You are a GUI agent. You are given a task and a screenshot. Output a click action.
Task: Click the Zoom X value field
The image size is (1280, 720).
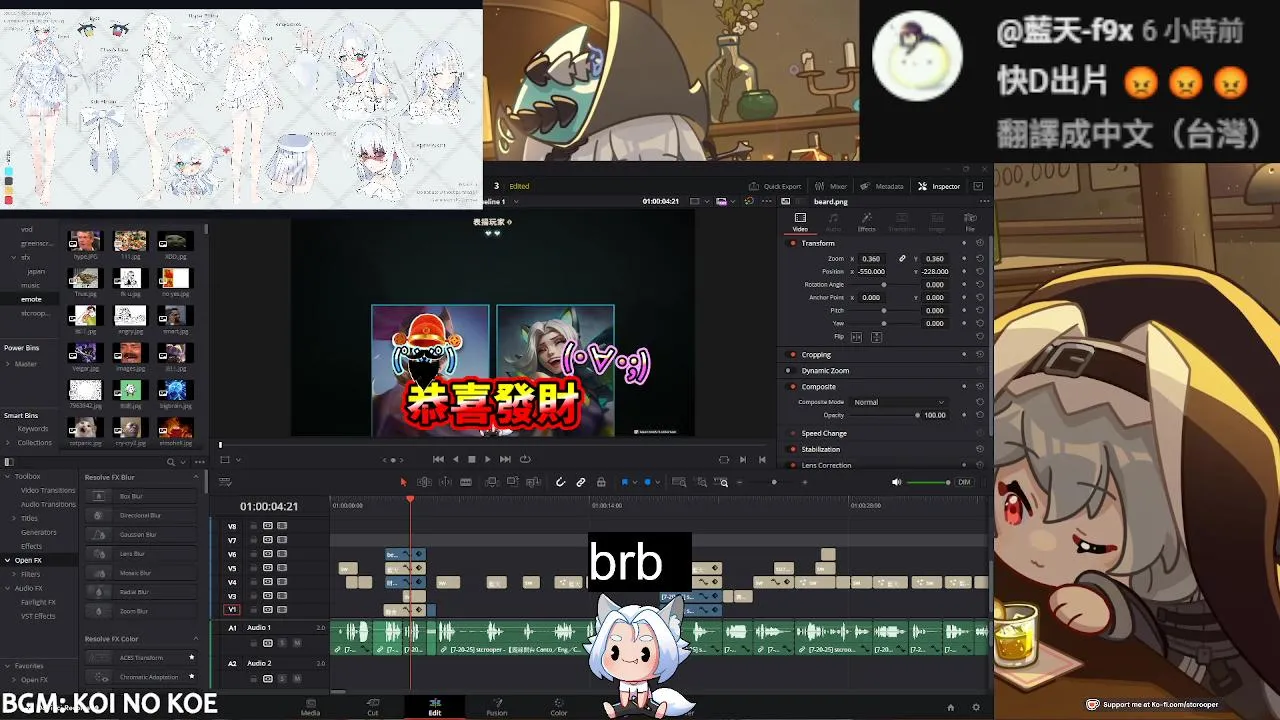click(872, 259)
